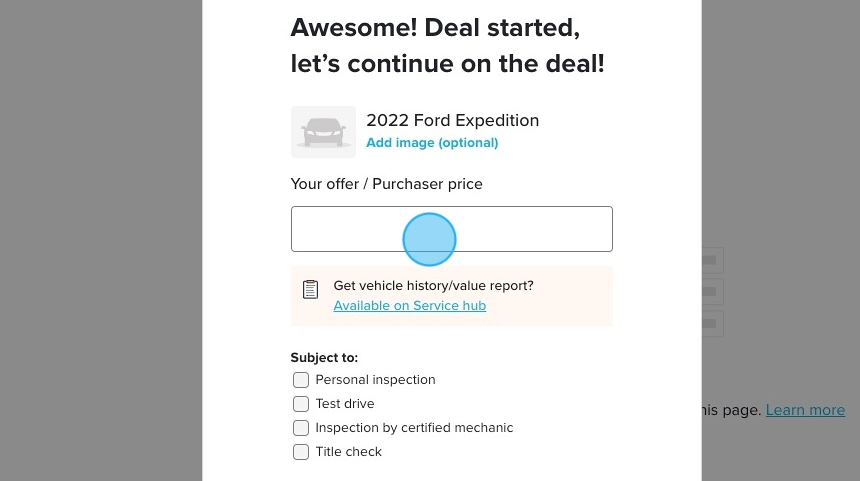Screen dimensions: 860x481
Task: Follow the Learn more link
Action: [805, 410]
